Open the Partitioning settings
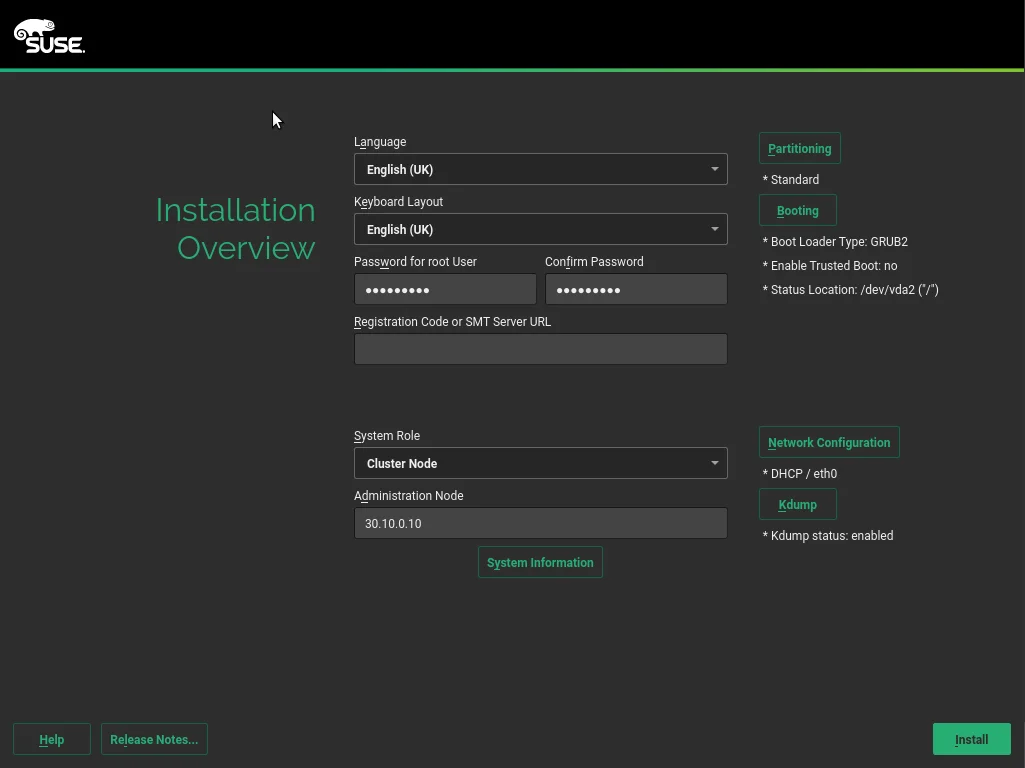1025x768 pixels. point(799,148)
